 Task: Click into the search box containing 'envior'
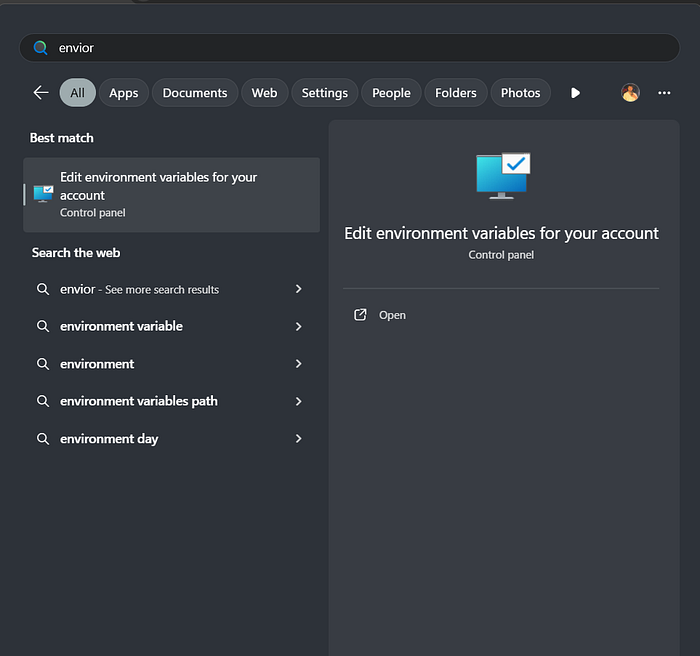coord(350,48)
